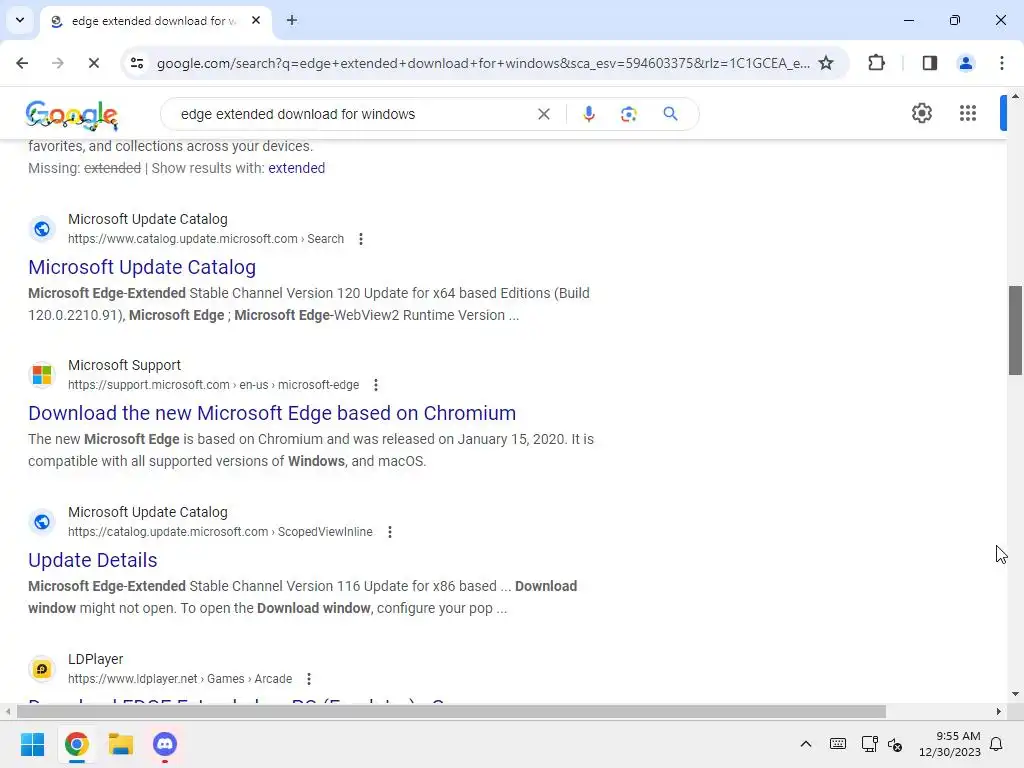
Task: Open the notifications bell
Action: [997, 744]
